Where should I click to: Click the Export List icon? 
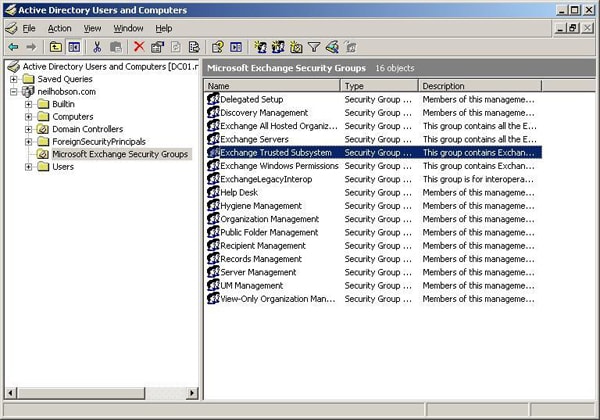194,47
